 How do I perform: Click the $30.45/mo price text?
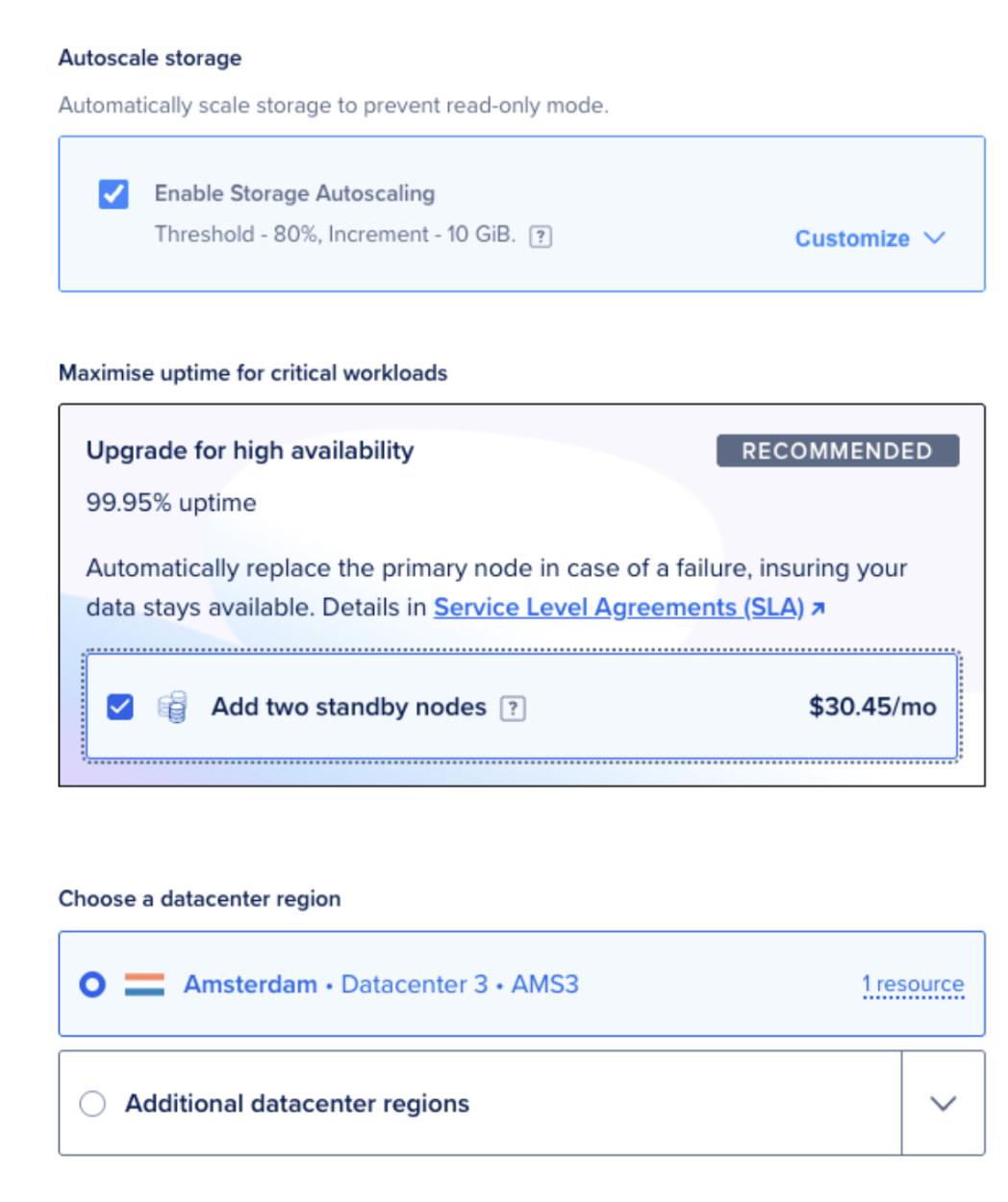(x=872, y=708)
